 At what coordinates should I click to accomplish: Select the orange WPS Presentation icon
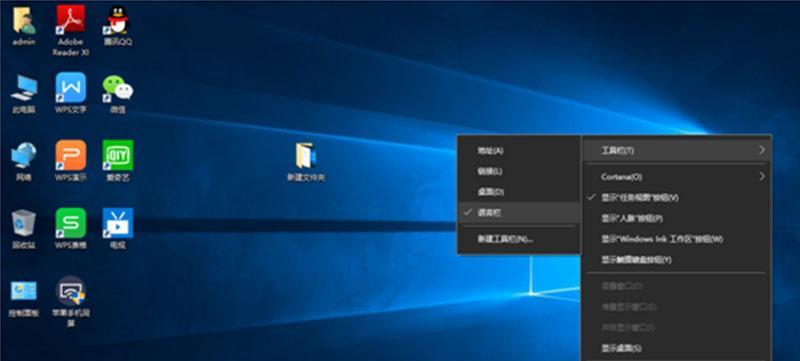(70, 155)
